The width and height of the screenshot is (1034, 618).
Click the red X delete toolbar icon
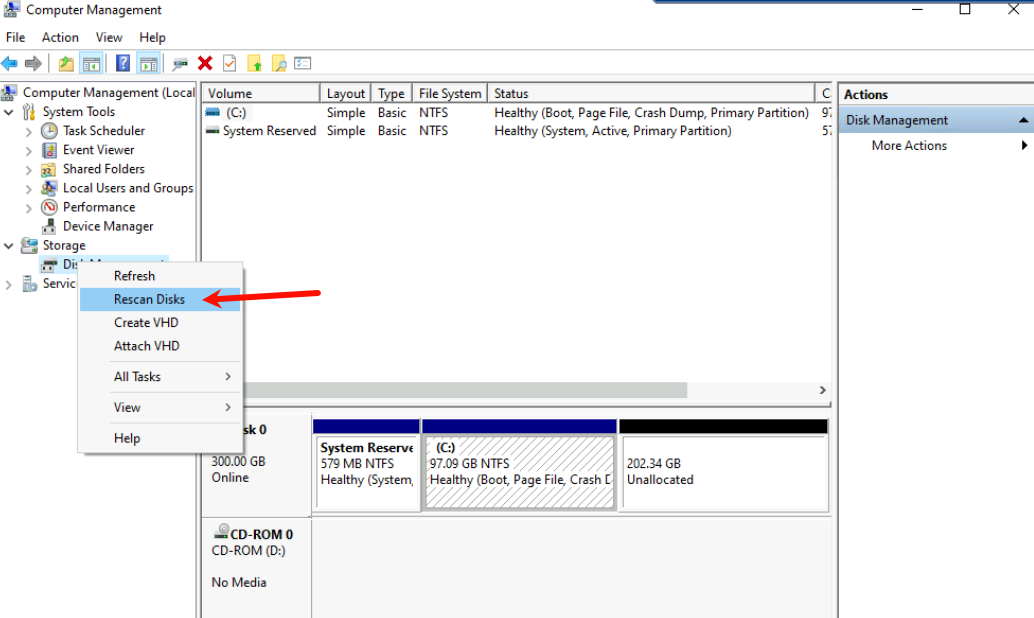[205, 64]
